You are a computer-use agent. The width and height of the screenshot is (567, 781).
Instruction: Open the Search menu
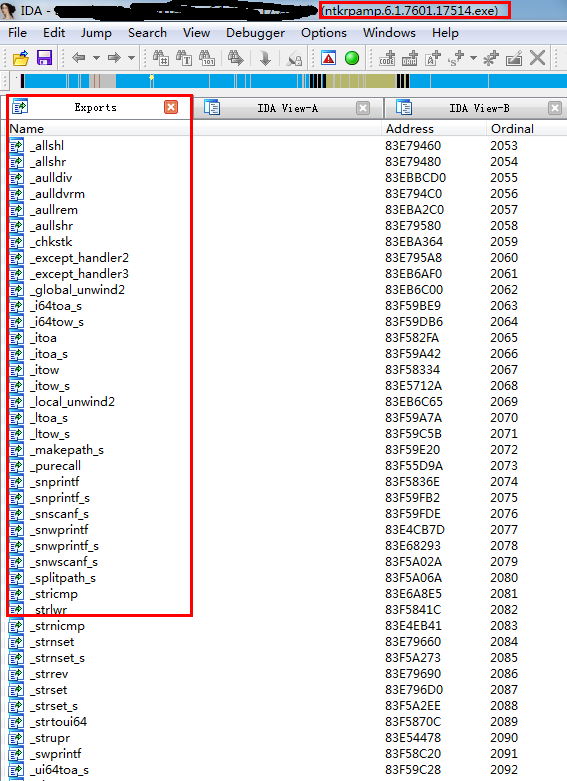[147, 33]
